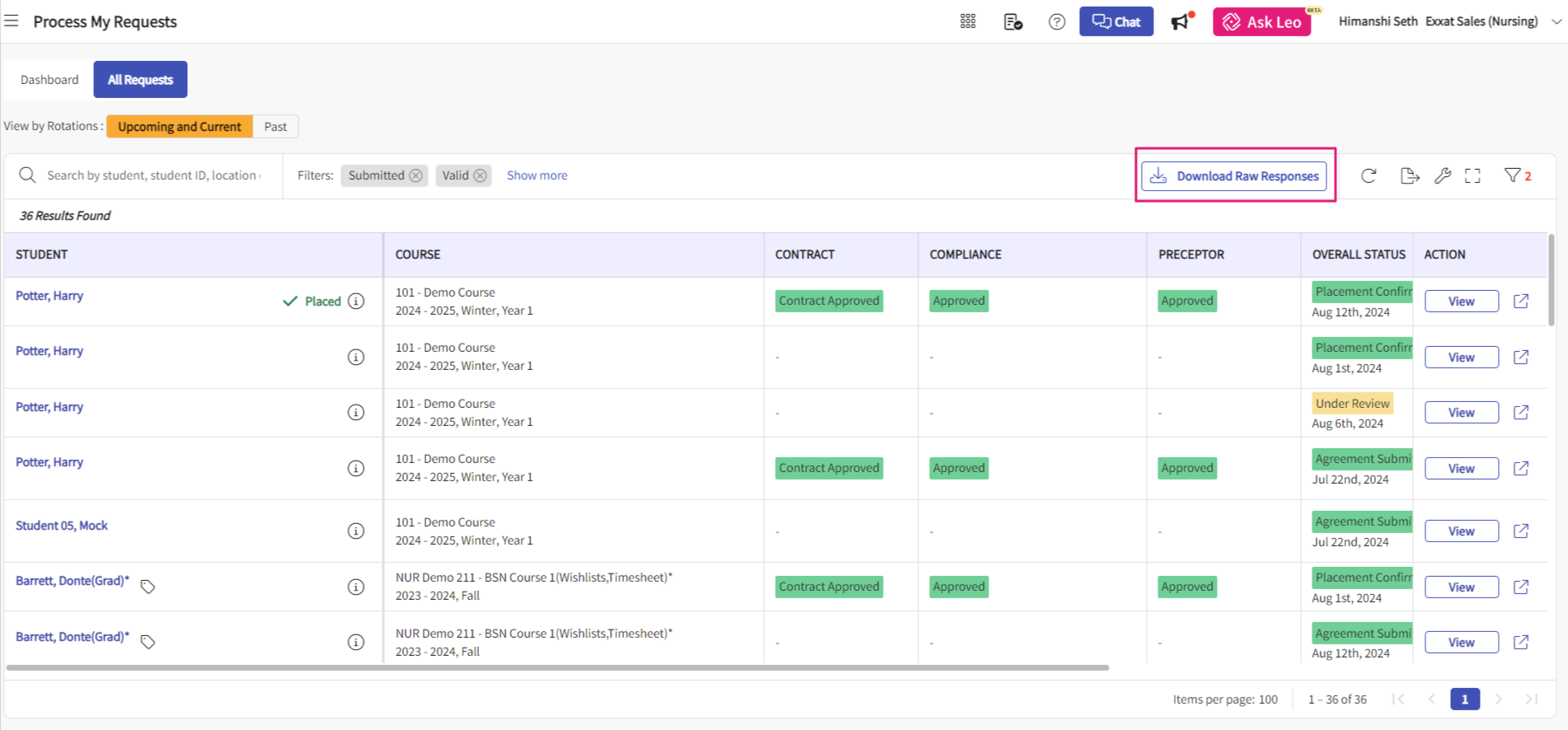Expand the user account dropdown arrow
Image resolution: width=1568 pixels, height=730 pixels.
(x=1556, y=22)
